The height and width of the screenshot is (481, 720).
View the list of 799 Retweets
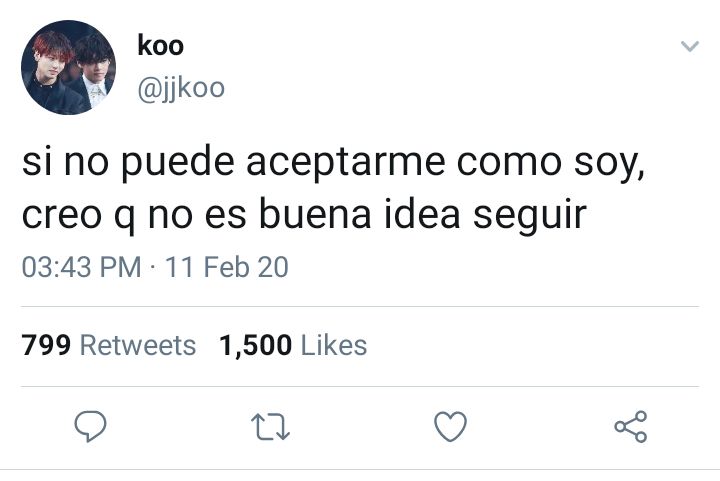coord(108,345)
